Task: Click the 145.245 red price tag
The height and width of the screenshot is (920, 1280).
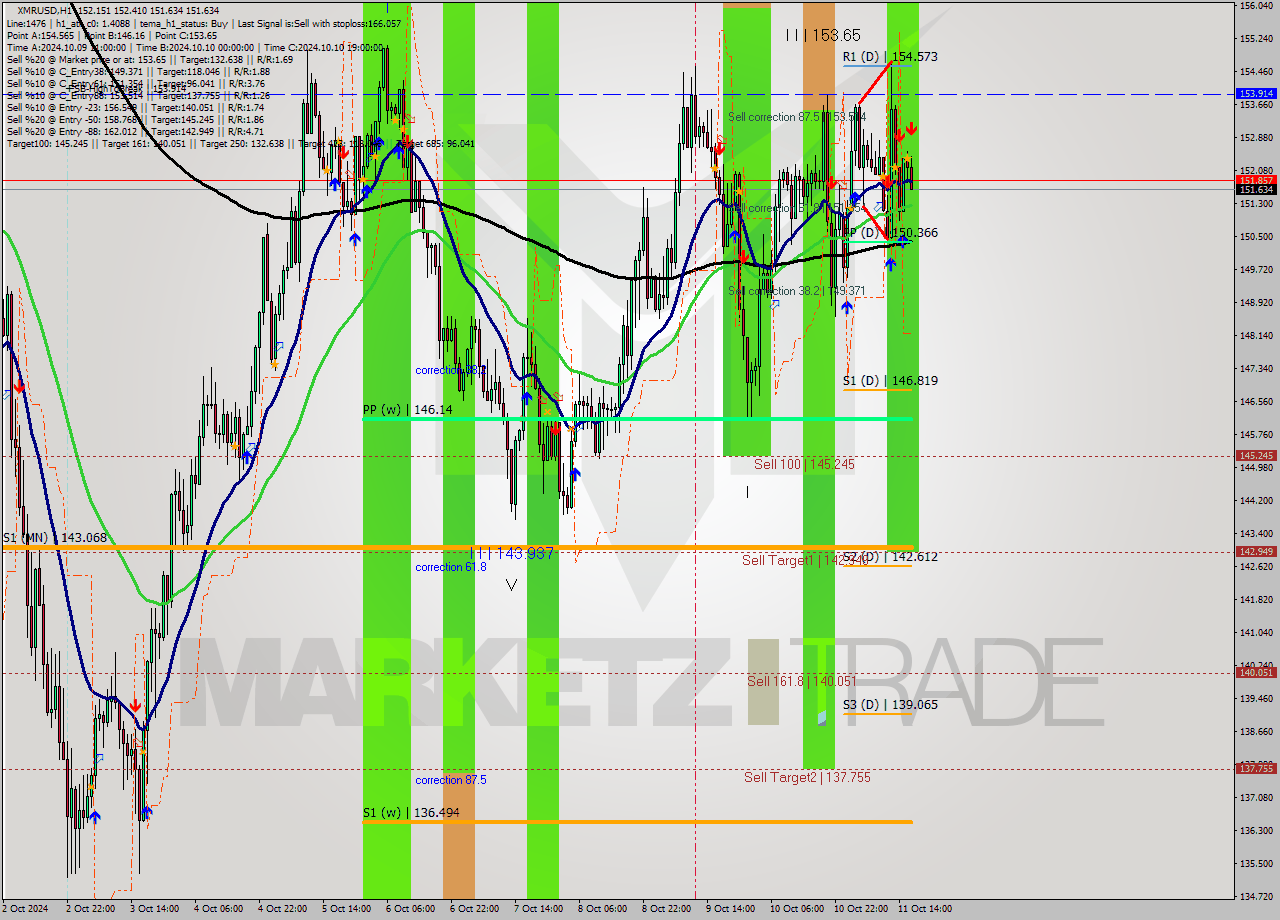Action: pyautogui.click(x=1257, y=455)
